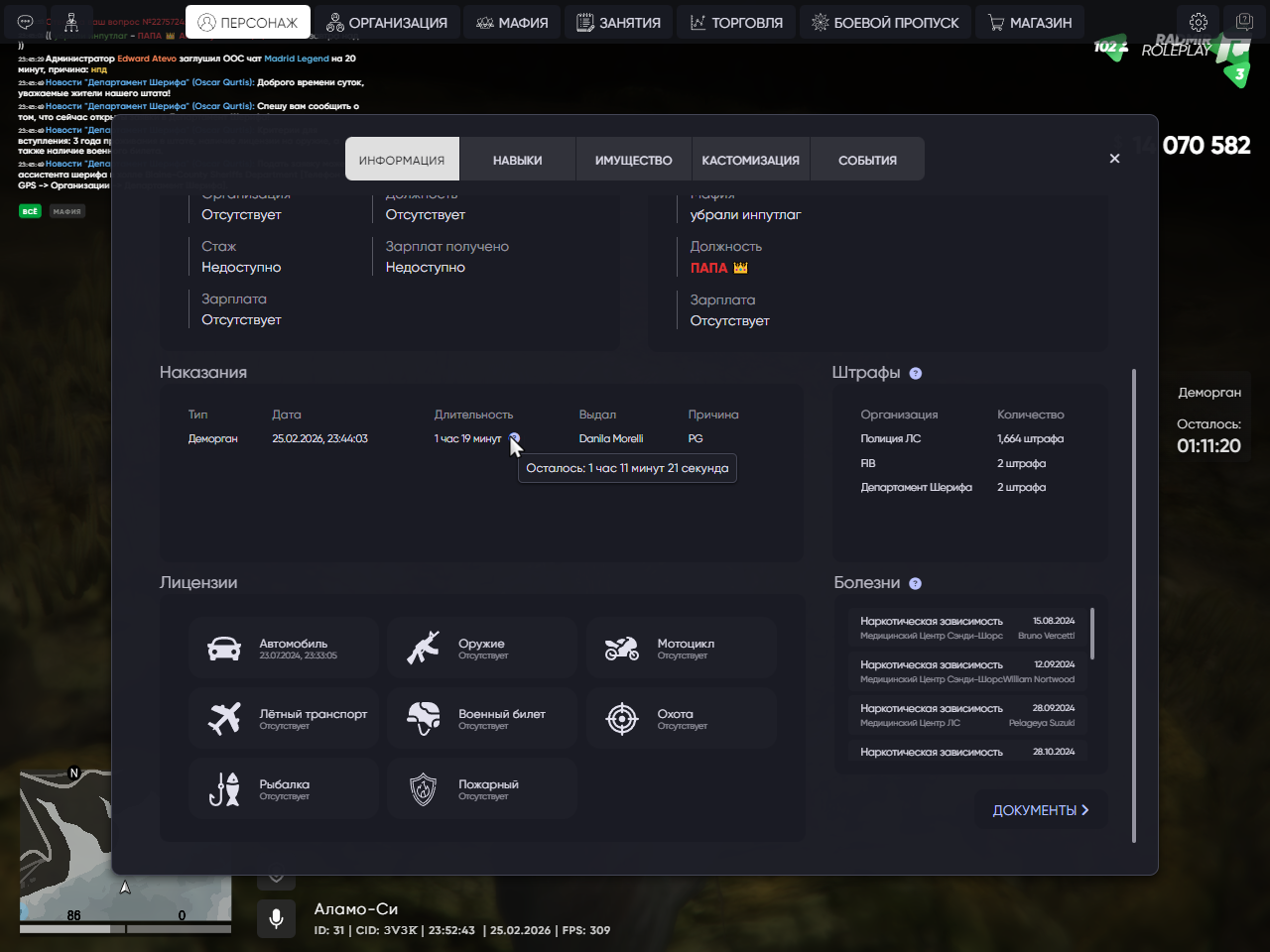The width and height of the screenshot is (1270, 952).
Task: Open the БОЕВОЙ ПРОПУСК top menu tab
Action: pyautogui.click(x=885, y=22)
